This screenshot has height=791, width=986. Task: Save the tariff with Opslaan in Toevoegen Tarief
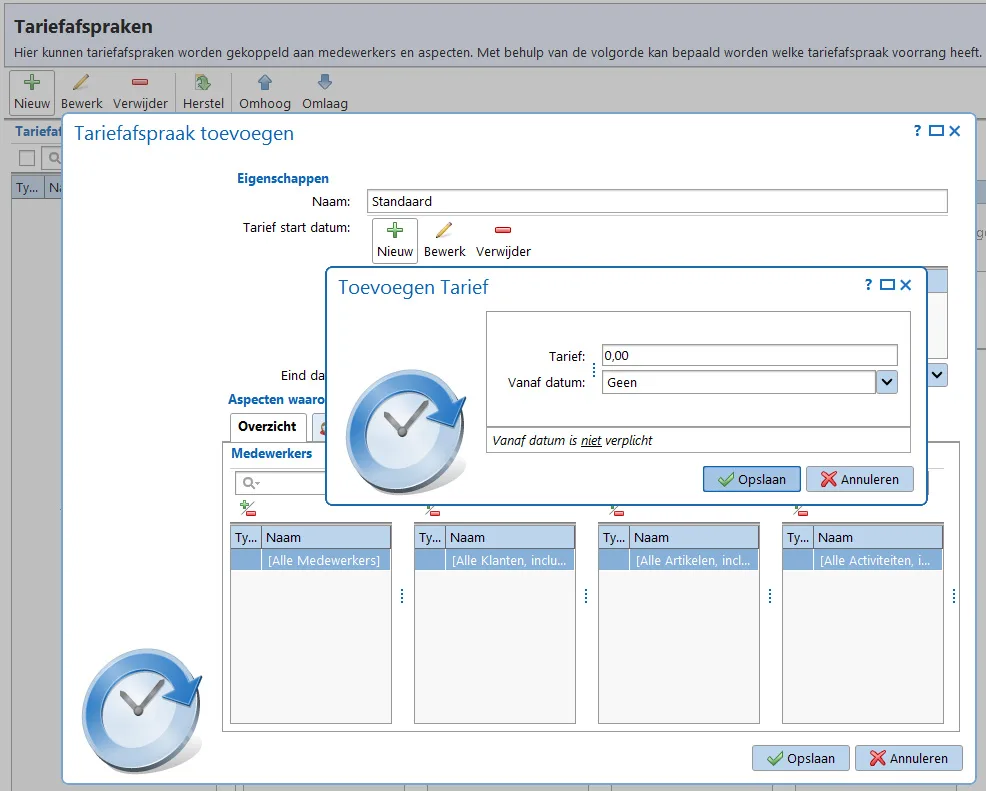[x=751, y=479]
